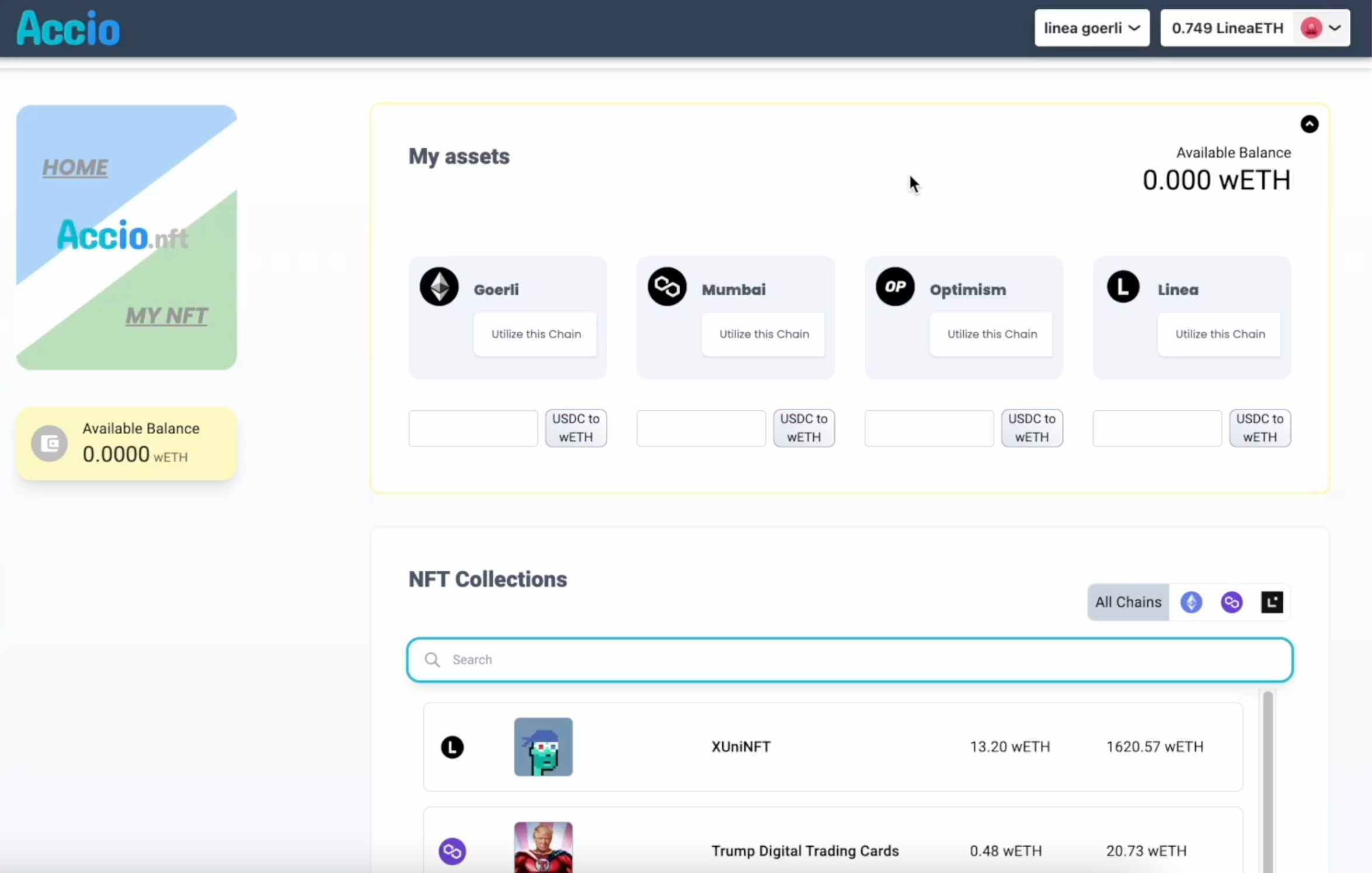Open the linea goerli network dropdown
The image size is (1372, 873).
pyautogui.click(x=1092, y=28)
